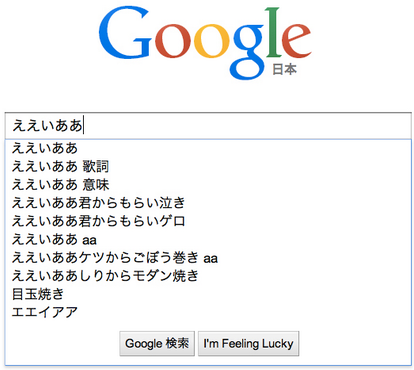Select the first suggestion ええいああ
This screenshot has height=370, width=414.
pyautogui.click(x=208, y=148)
